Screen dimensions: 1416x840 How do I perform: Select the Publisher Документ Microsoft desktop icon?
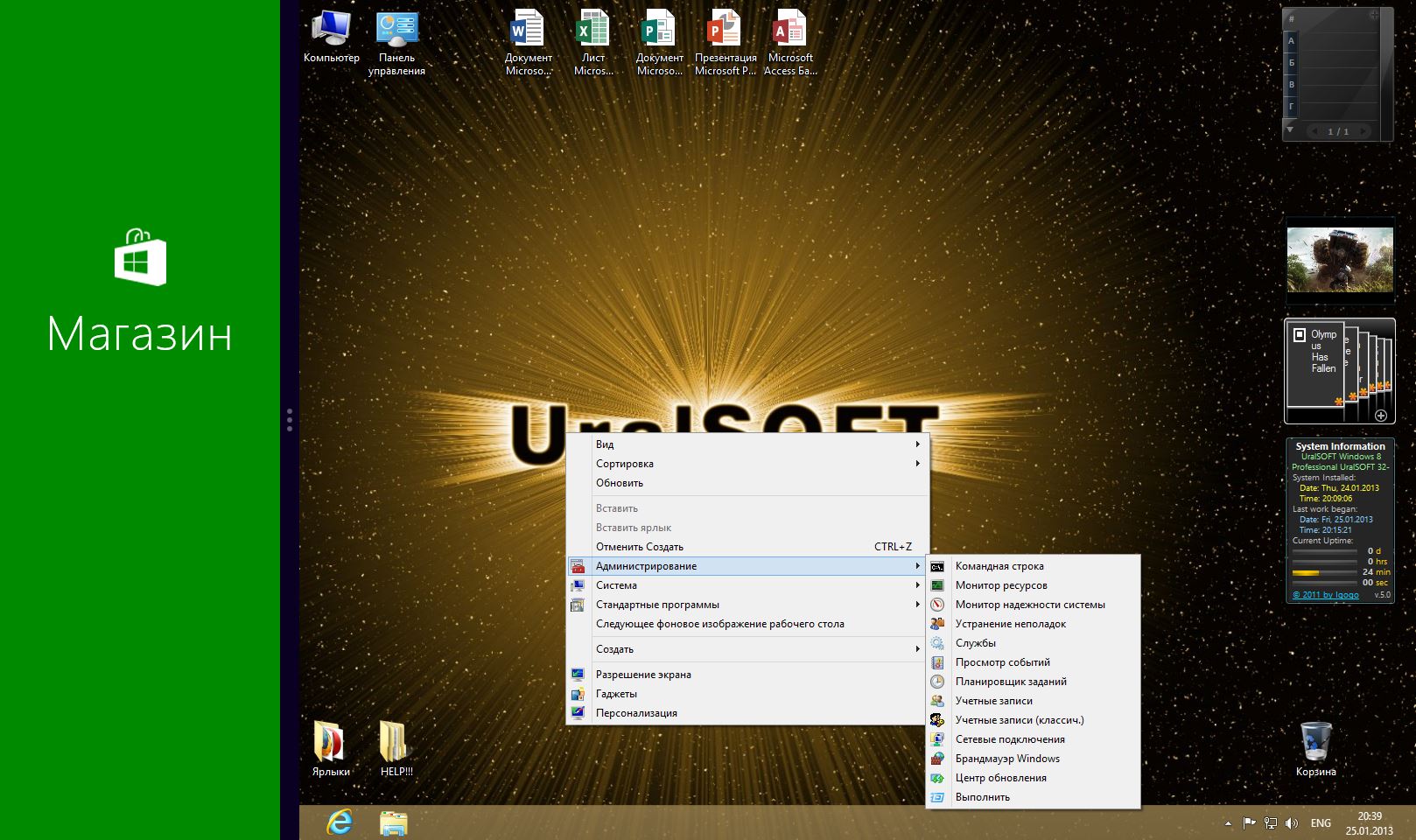pos(659,43)
